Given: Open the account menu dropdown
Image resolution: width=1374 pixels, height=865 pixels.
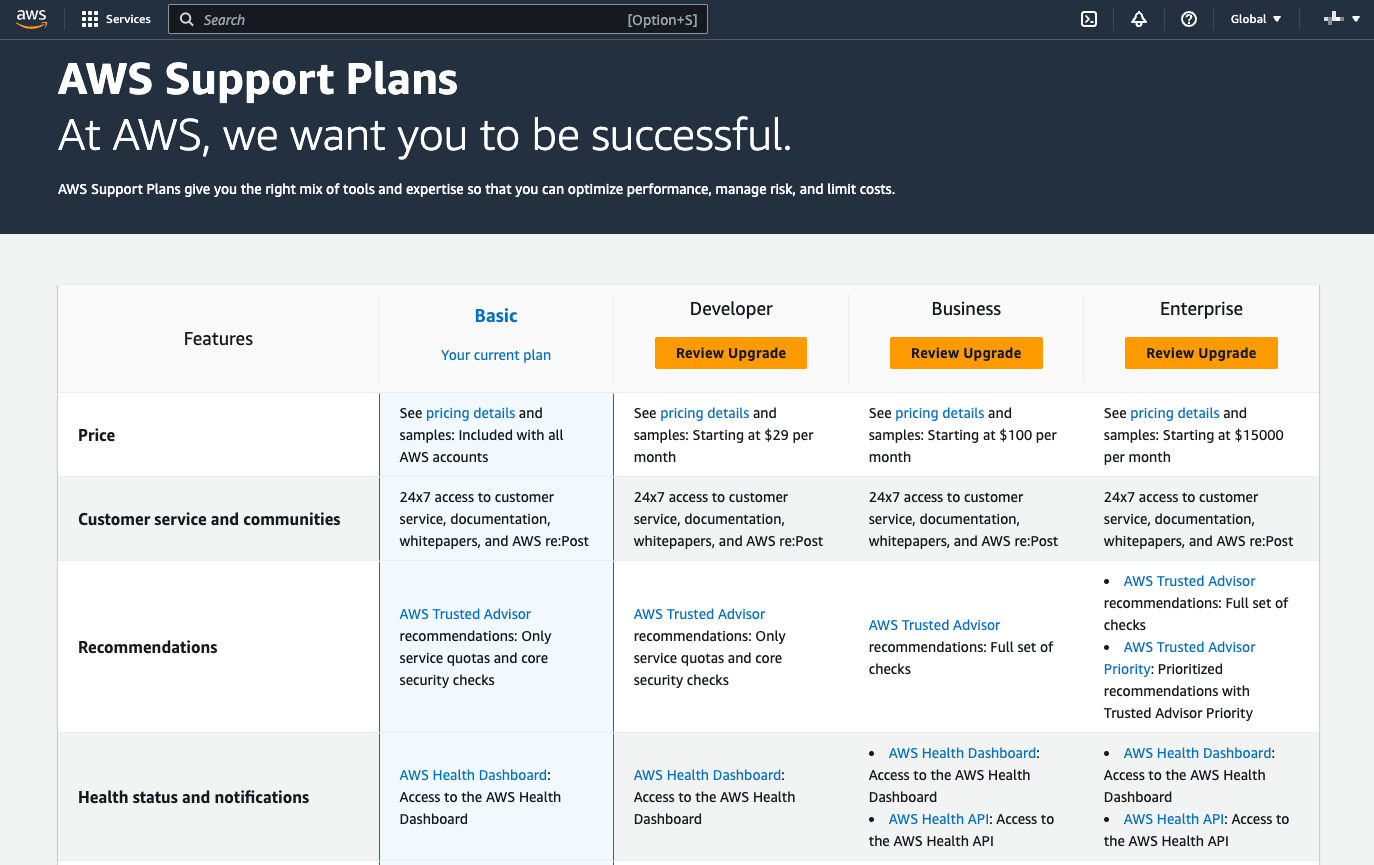Looking at the screenshot, I should pos(1342,19).
